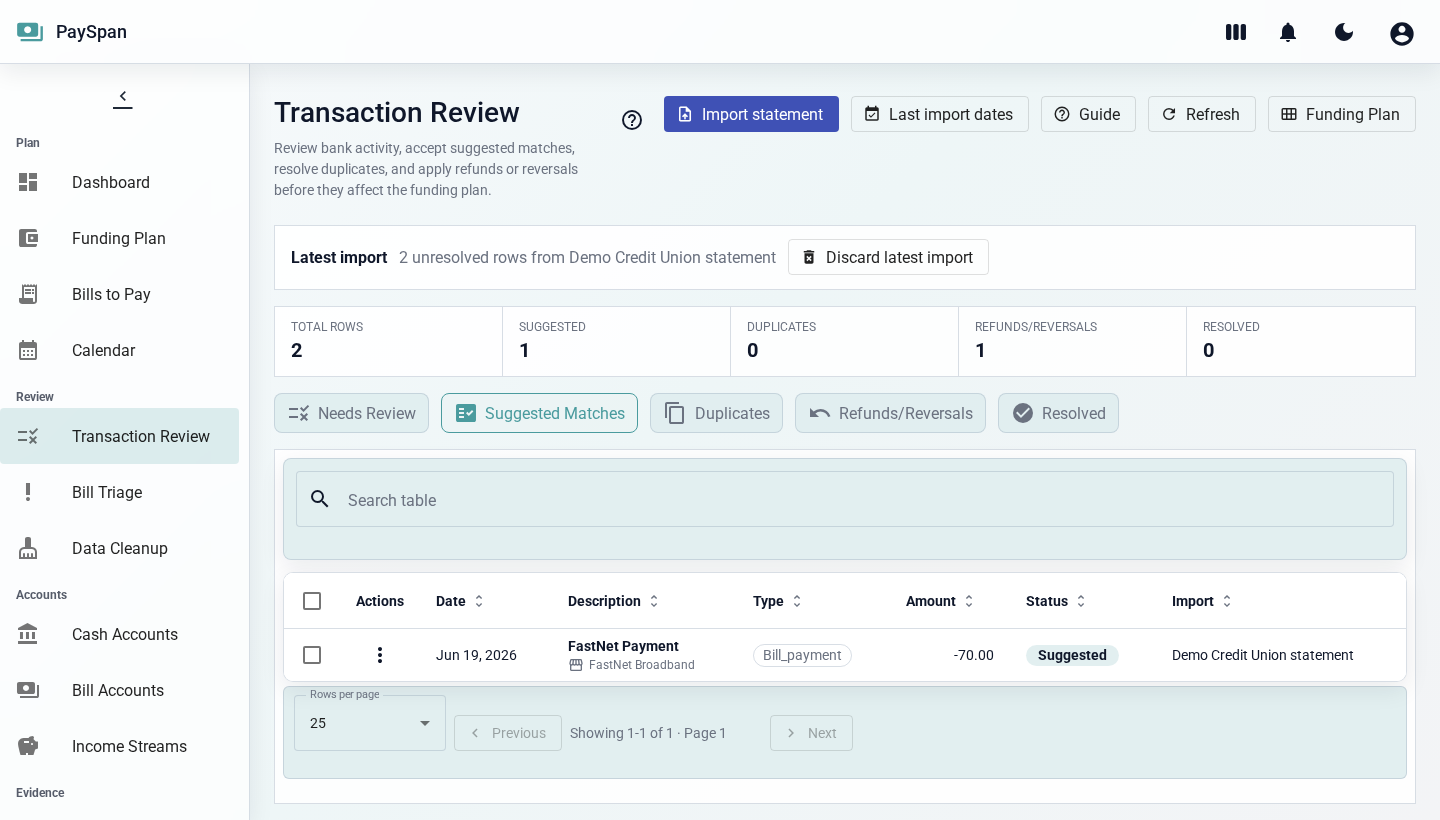This screenshot has width=1440, height=820.
Task: Click the Resolved summary count card
Action: pyautogui.click(x=1301, y=341)
